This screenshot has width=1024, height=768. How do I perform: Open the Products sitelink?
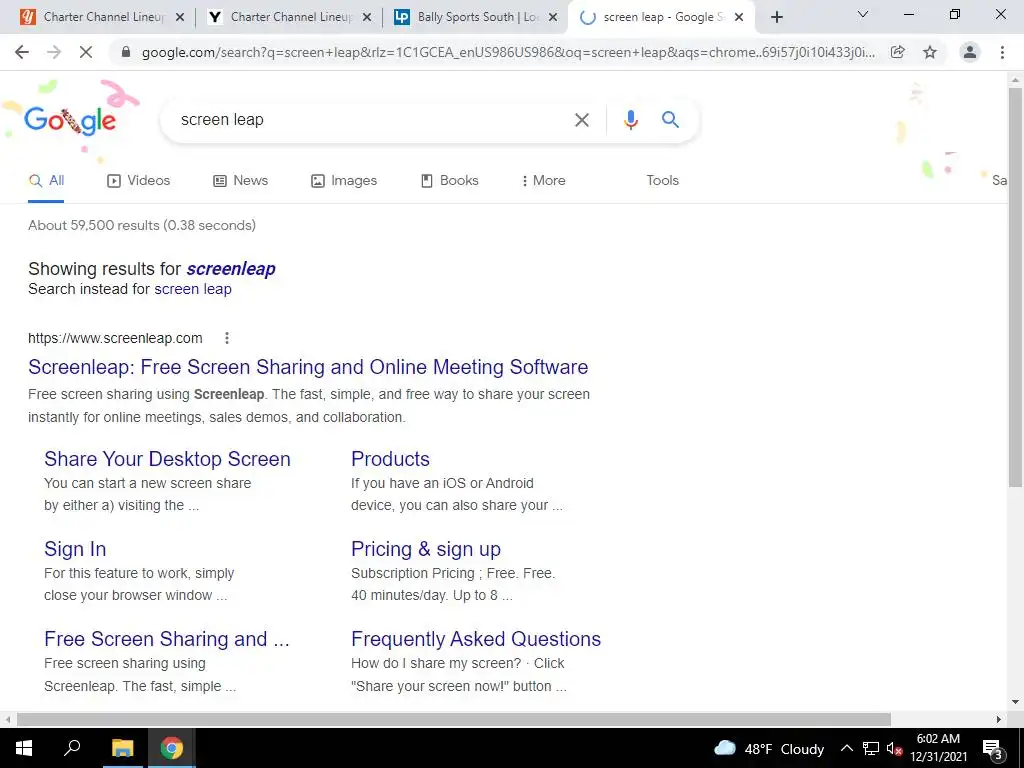tap(390, 459)
